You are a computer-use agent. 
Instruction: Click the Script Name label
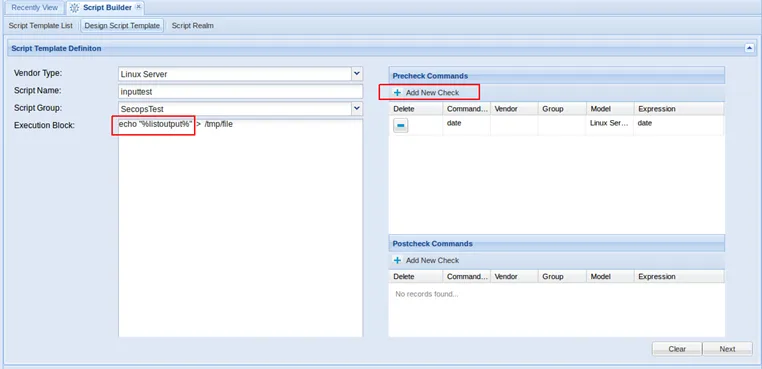click(38, 90)
